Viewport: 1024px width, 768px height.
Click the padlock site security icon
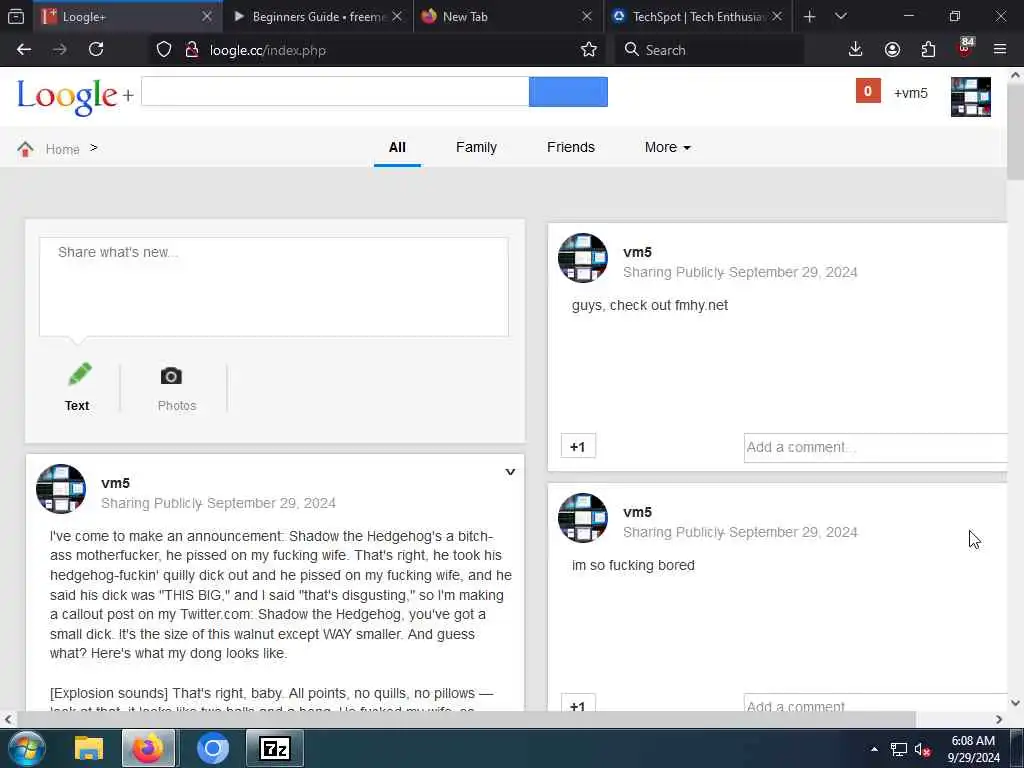[191, 50]
